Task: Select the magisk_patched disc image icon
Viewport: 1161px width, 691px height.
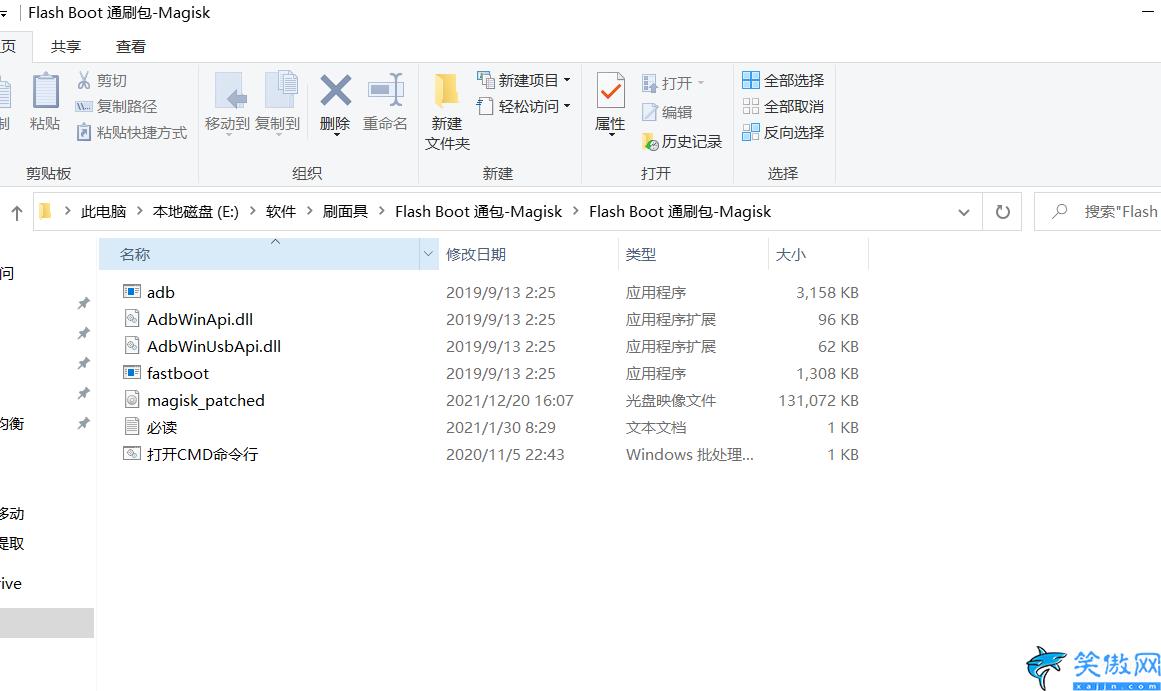Action: click(132, 400)
